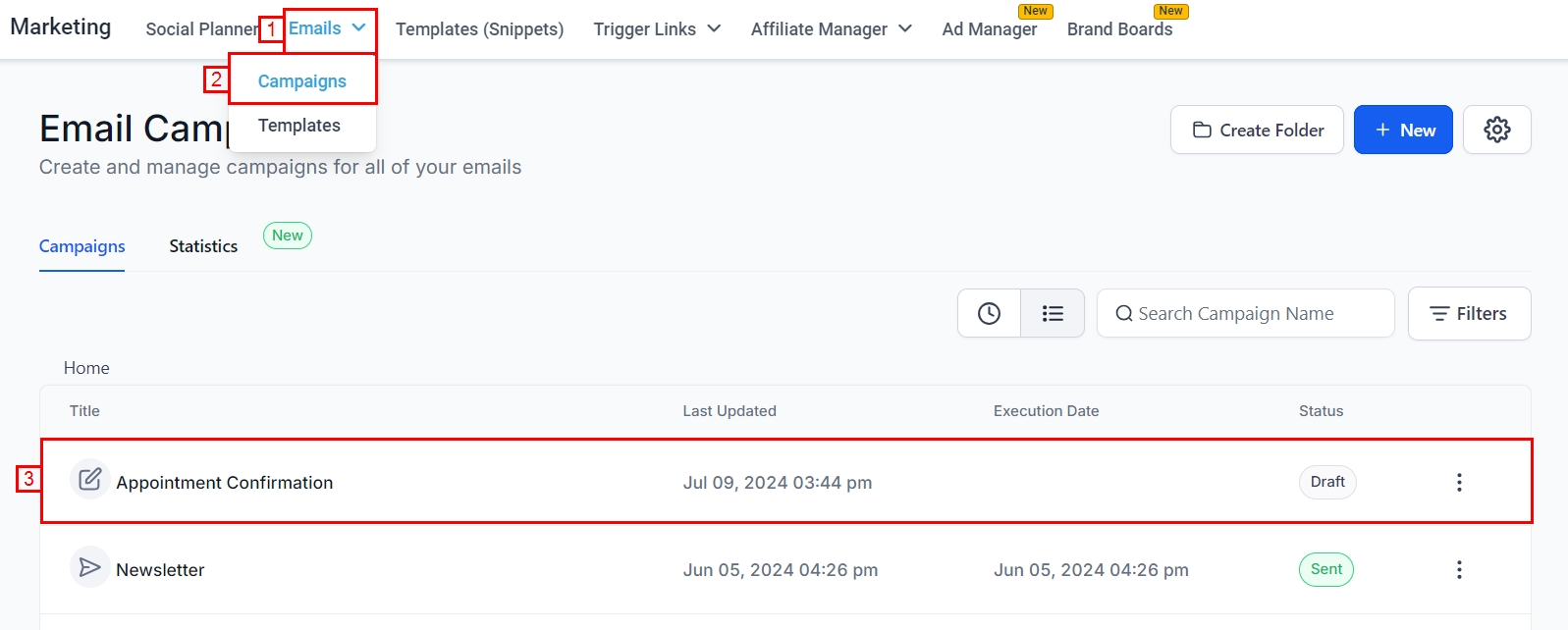Viewport: 1568px width, 630px height.
Task: Create a new campaign with New button
Action: (1403, 130)
